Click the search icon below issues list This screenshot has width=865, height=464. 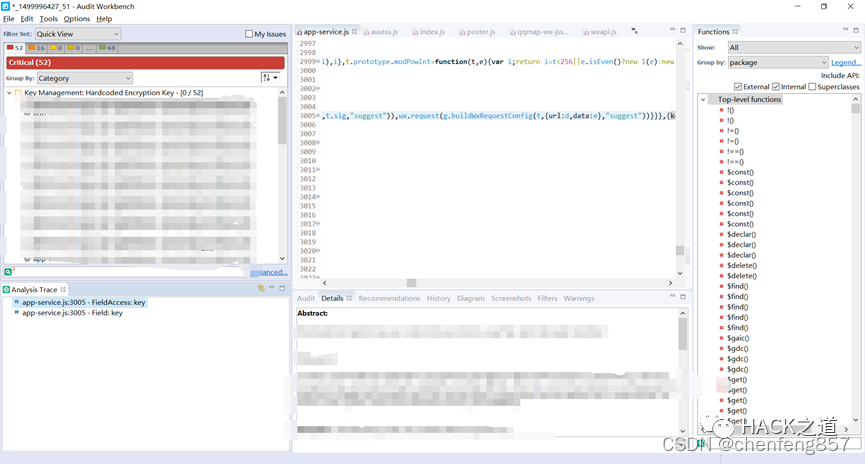[x=8, y=272]
